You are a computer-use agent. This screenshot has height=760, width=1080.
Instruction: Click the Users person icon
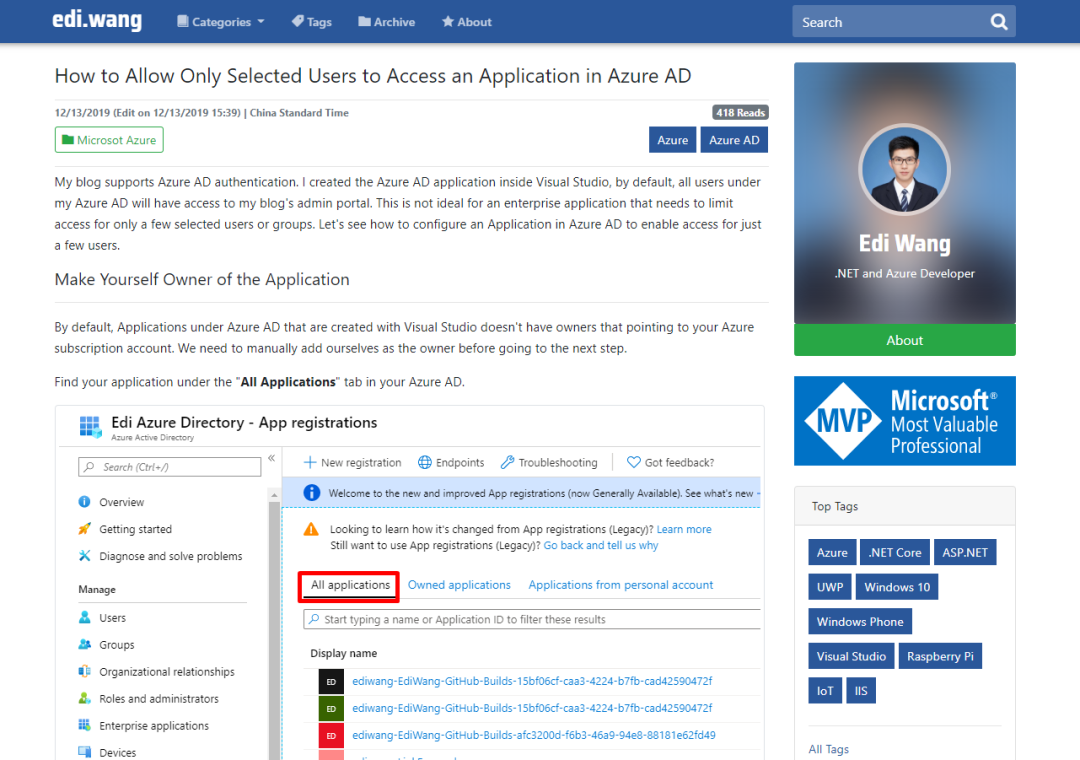click(84, 617)
